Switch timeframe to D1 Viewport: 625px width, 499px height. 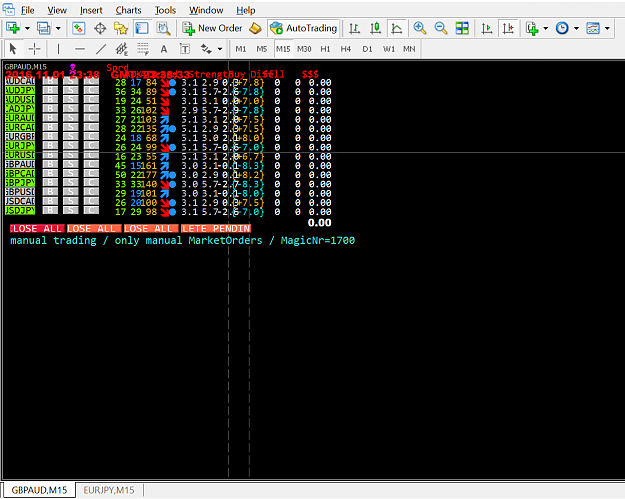click(x=367, y=49)
